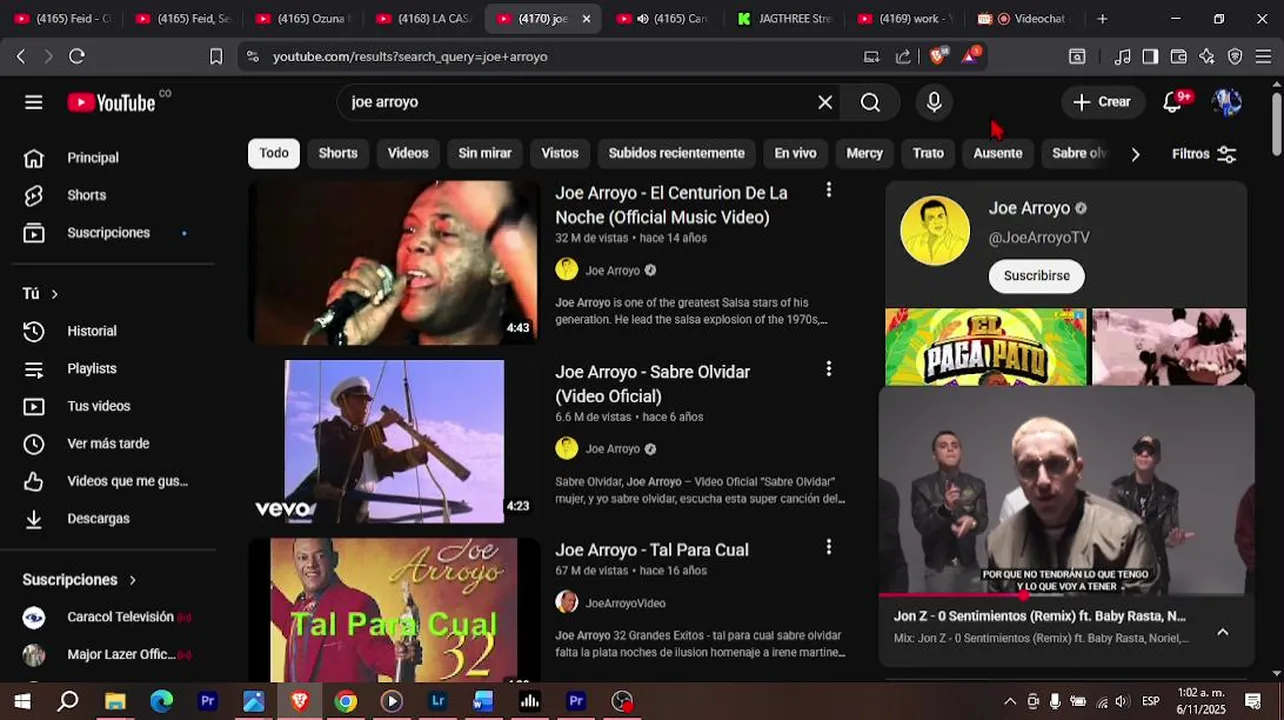This screenshot has width=1284, height=720.
Task: Select the Mercy filter chip
Action: point(865,153)
